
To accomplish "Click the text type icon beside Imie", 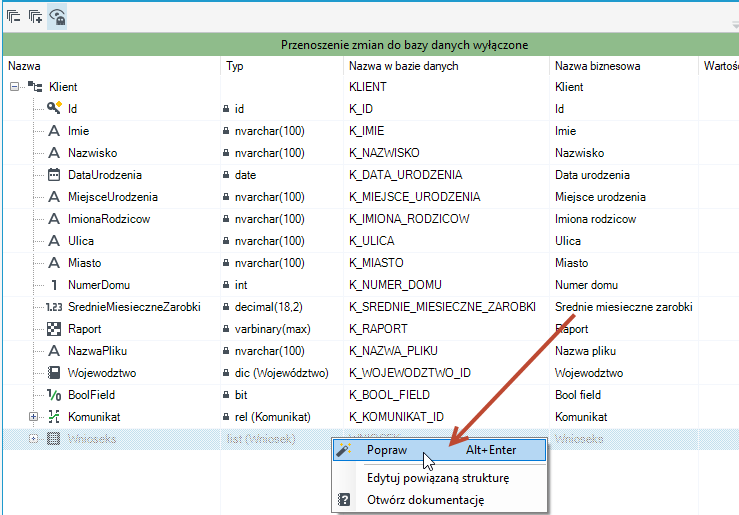I will [54, 131].
